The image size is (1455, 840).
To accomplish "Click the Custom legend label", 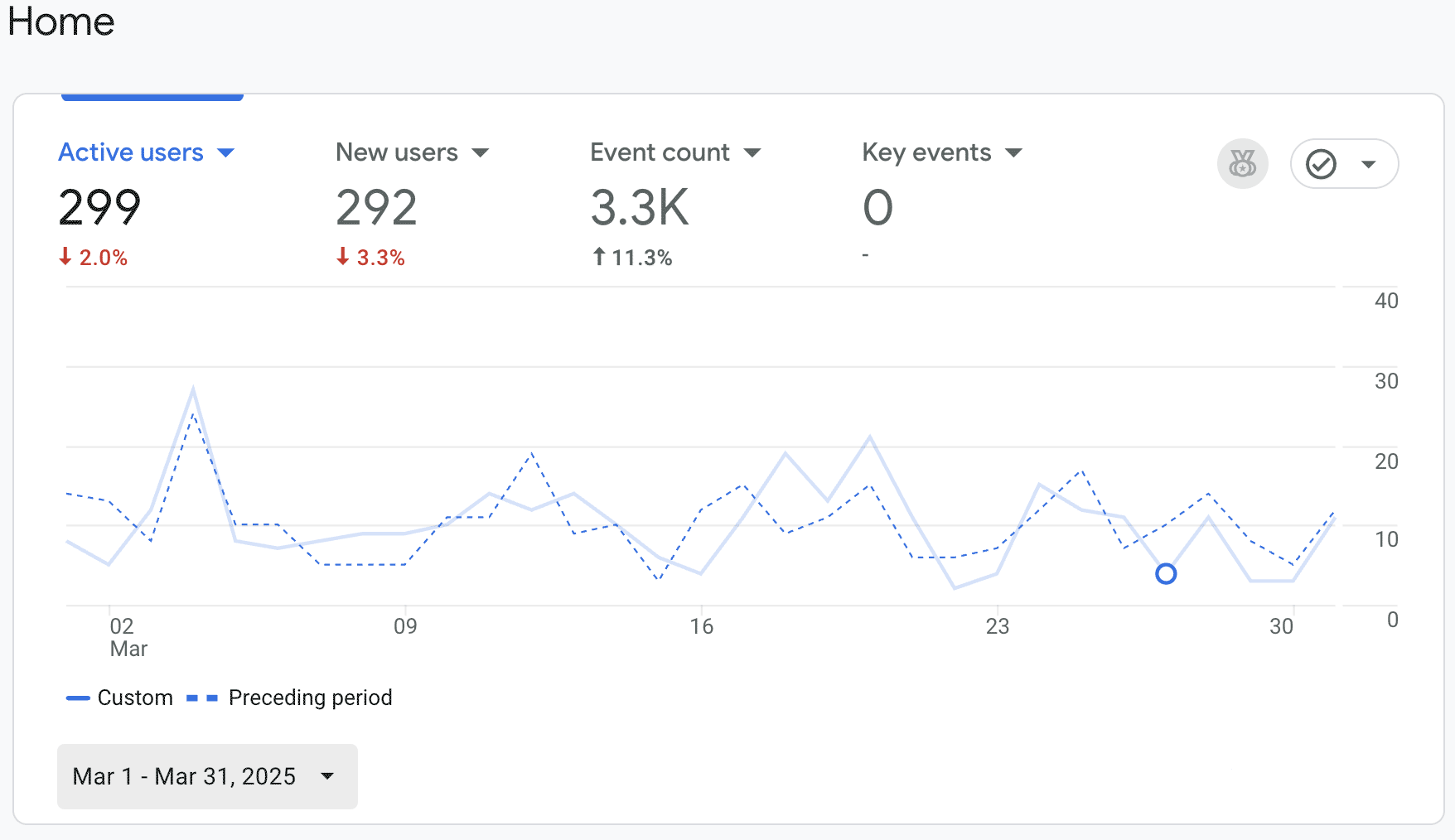I will point(135,698).
